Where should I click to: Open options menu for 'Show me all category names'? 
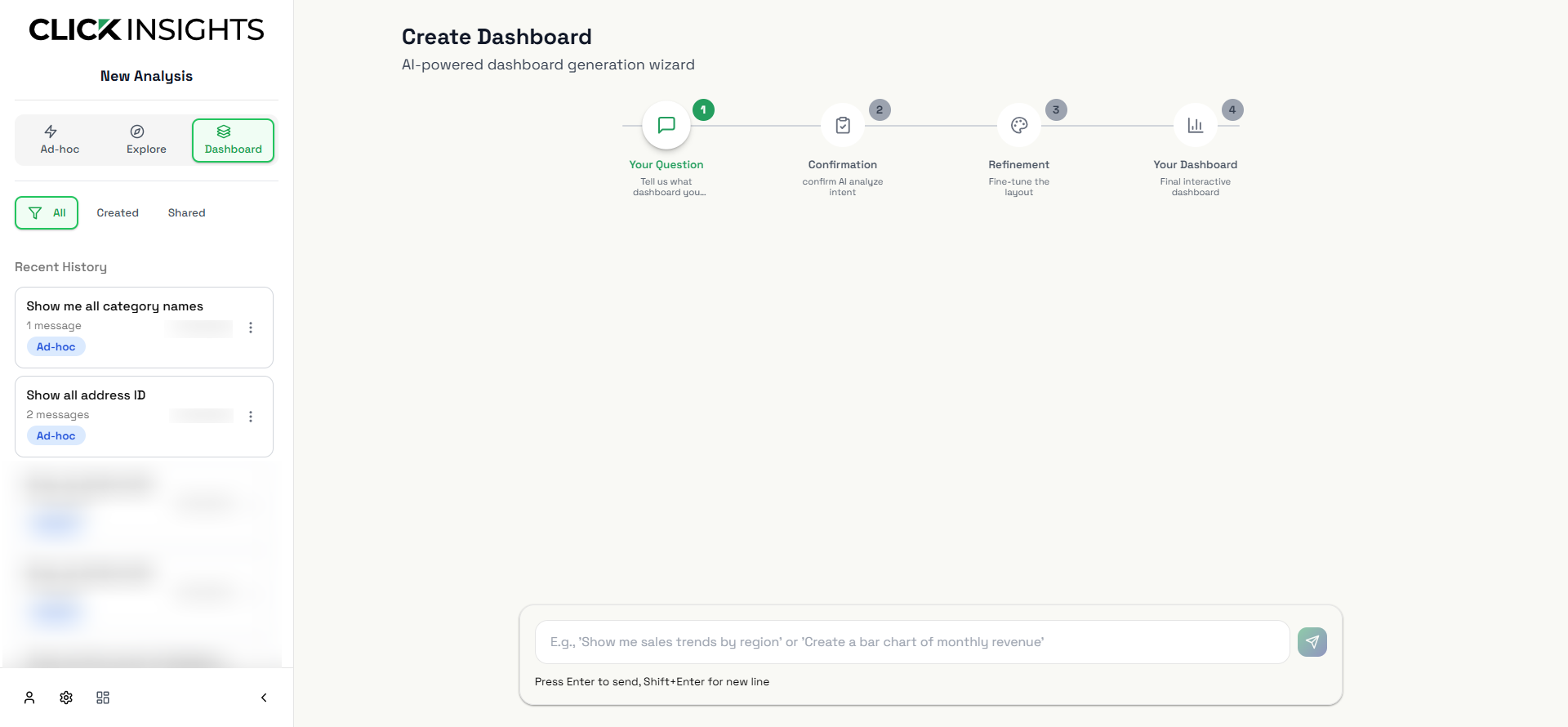tap(251, 328)
